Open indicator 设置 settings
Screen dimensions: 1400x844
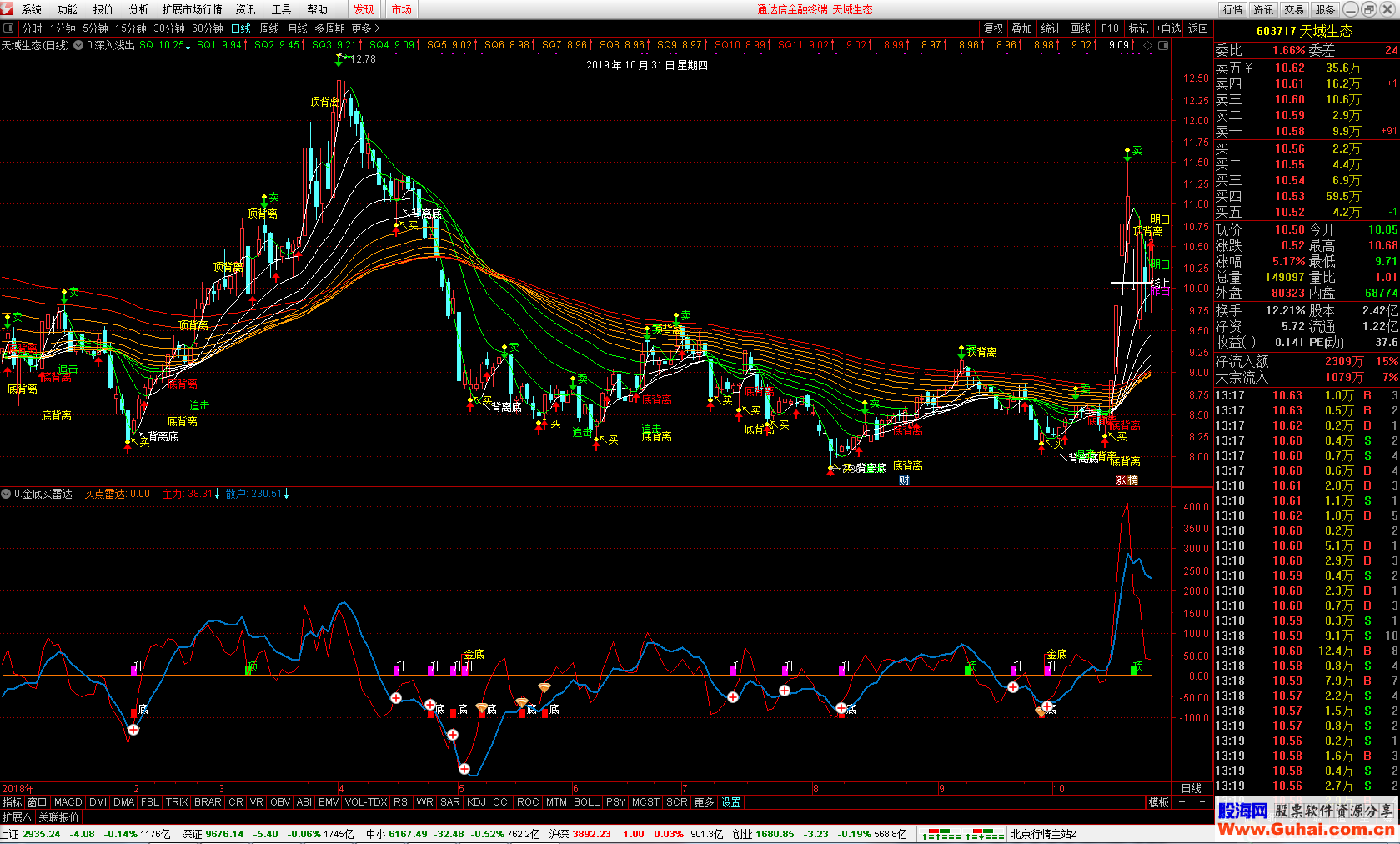click(731, 802)
